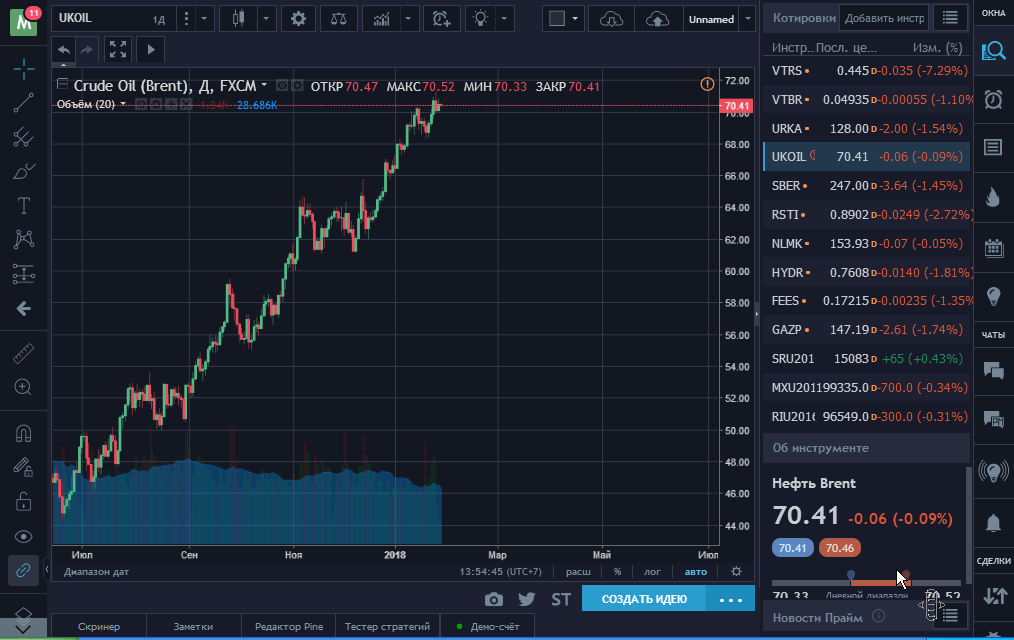Toggle hide all drawing tools eye
This screenshot has width=1014, height=640.
24,537
